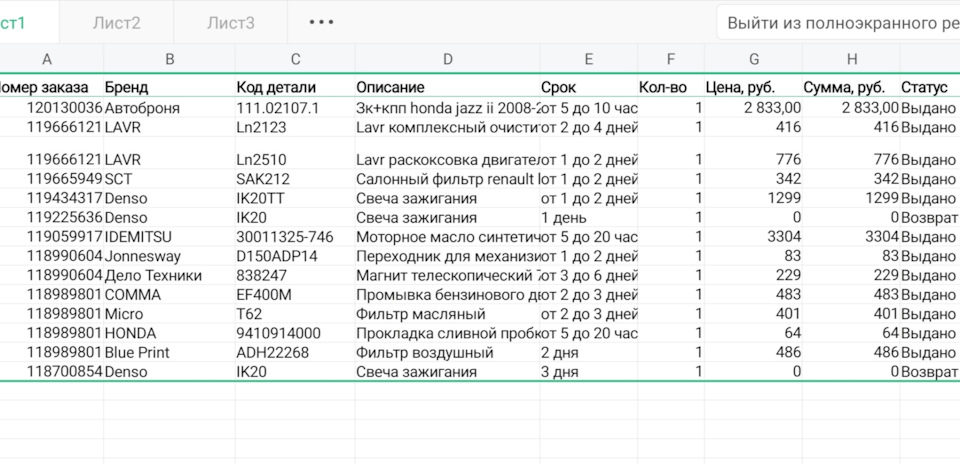Select column E header

[x=588, y=59]
